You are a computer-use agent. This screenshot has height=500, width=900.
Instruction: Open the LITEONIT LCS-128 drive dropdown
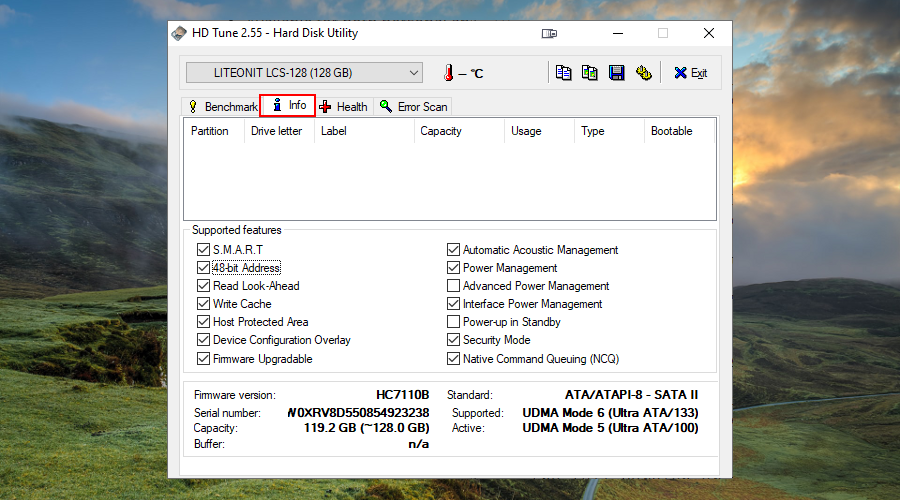304,73
